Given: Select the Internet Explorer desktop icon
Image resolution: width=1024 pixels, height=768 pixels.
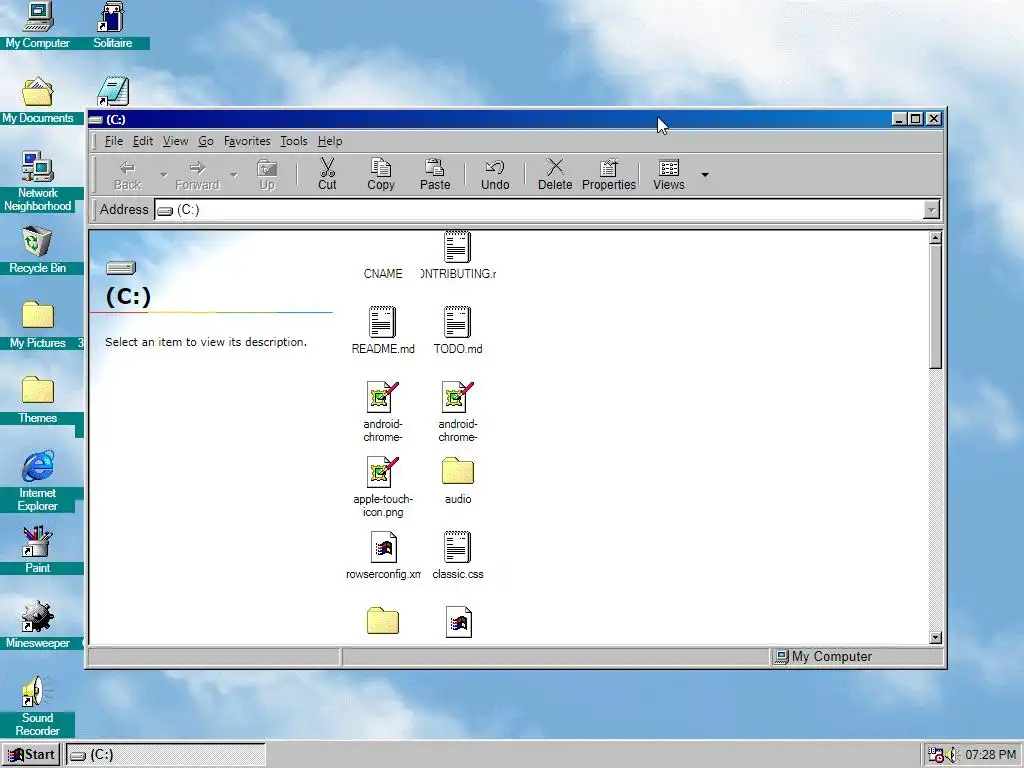Looking at the screenshot, I should pyautogui.click(x=37, y=481).
